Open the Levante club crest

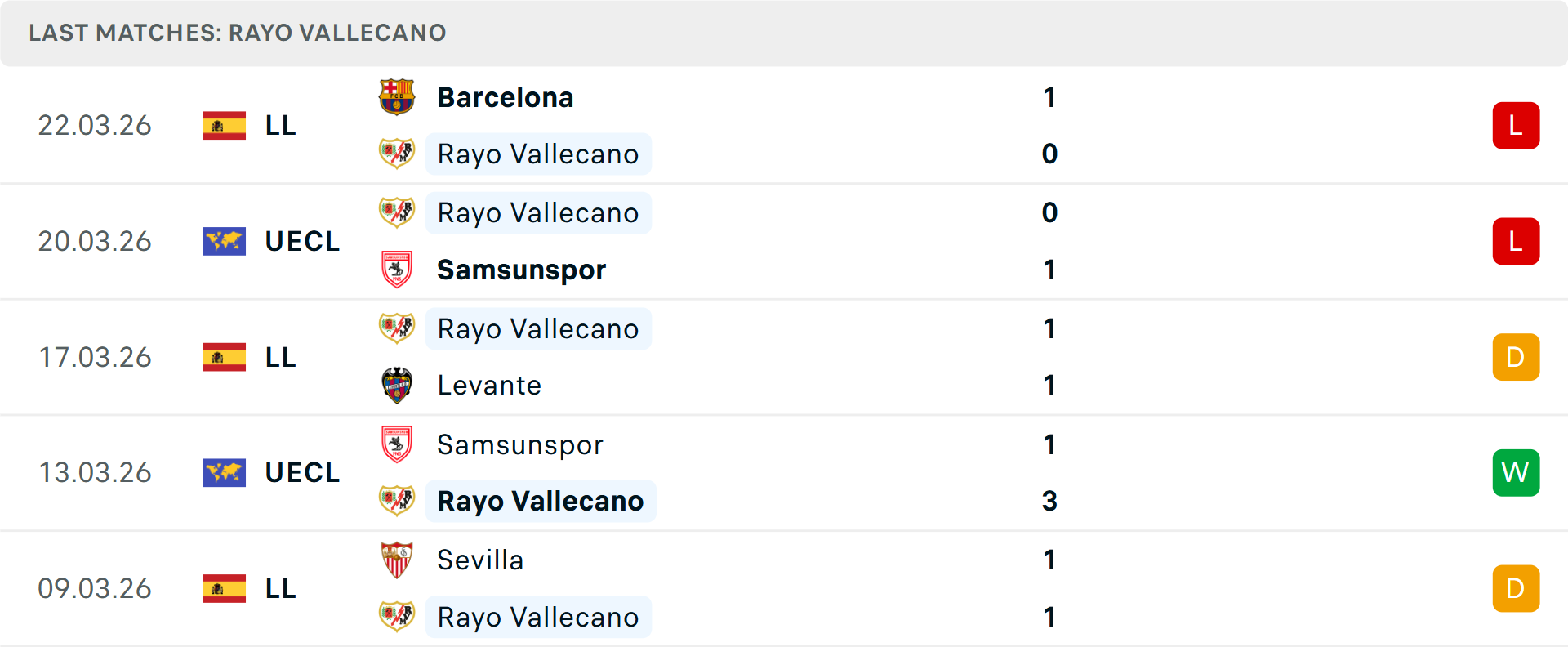point(398,385)
